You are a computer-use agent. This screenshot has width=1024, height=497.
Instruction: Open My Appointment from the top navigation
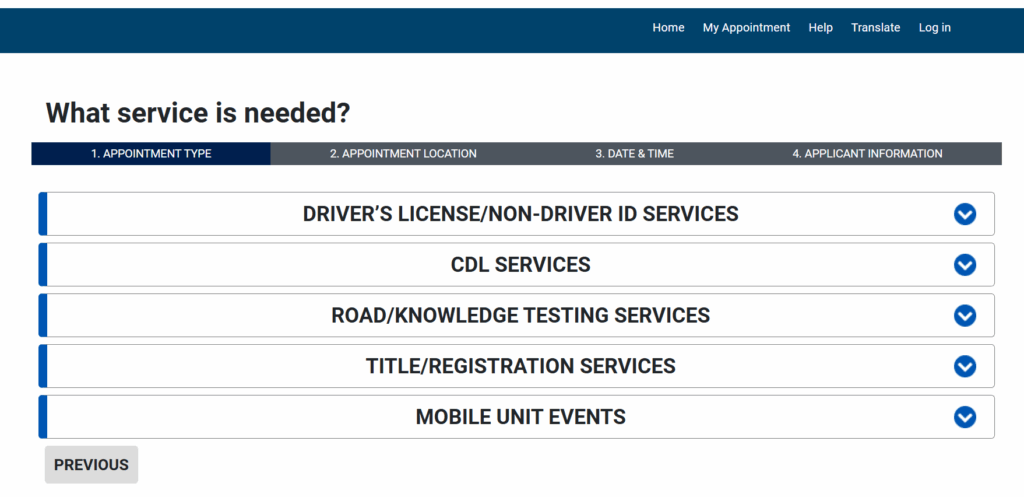[746, 28]
